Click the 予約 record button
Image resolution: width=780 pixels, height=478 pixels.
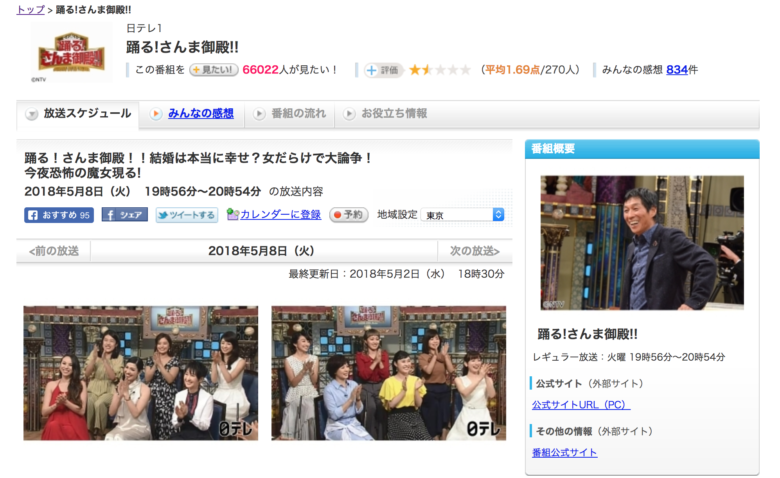click(x=349, y=215)
